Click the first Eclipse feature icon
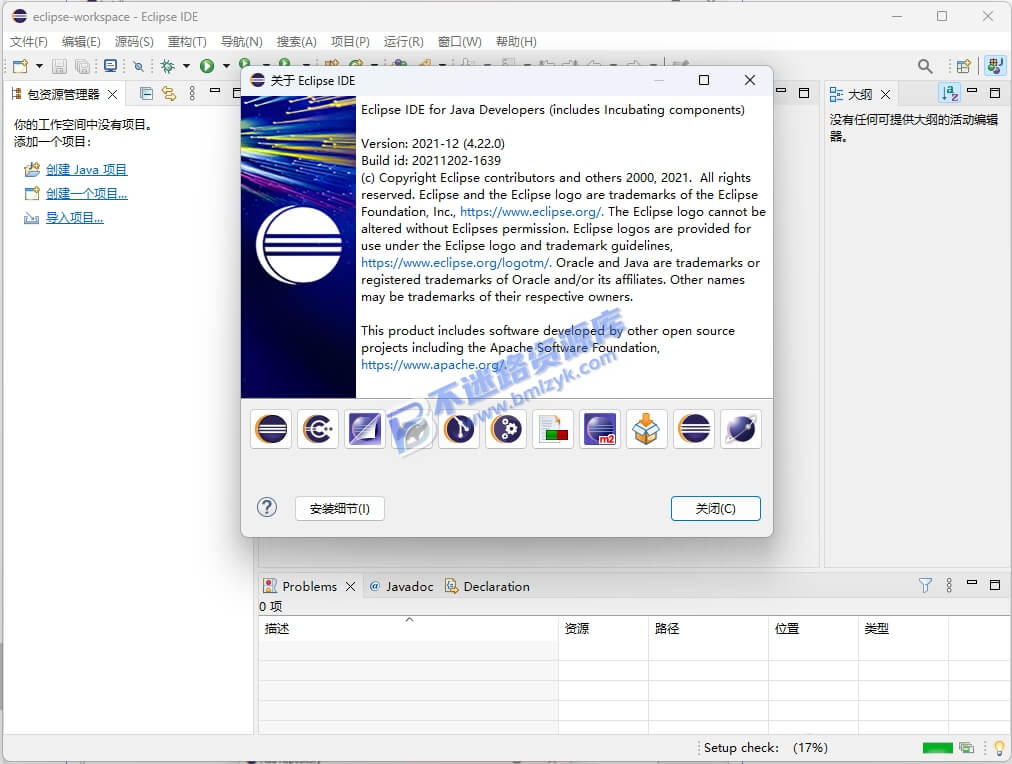 (x=271, y=429)
